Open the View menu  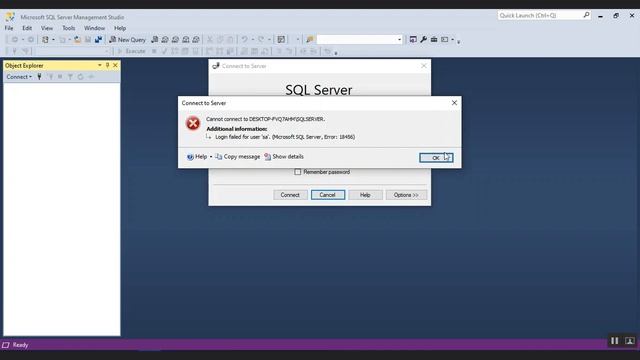(x=47, y=28)
